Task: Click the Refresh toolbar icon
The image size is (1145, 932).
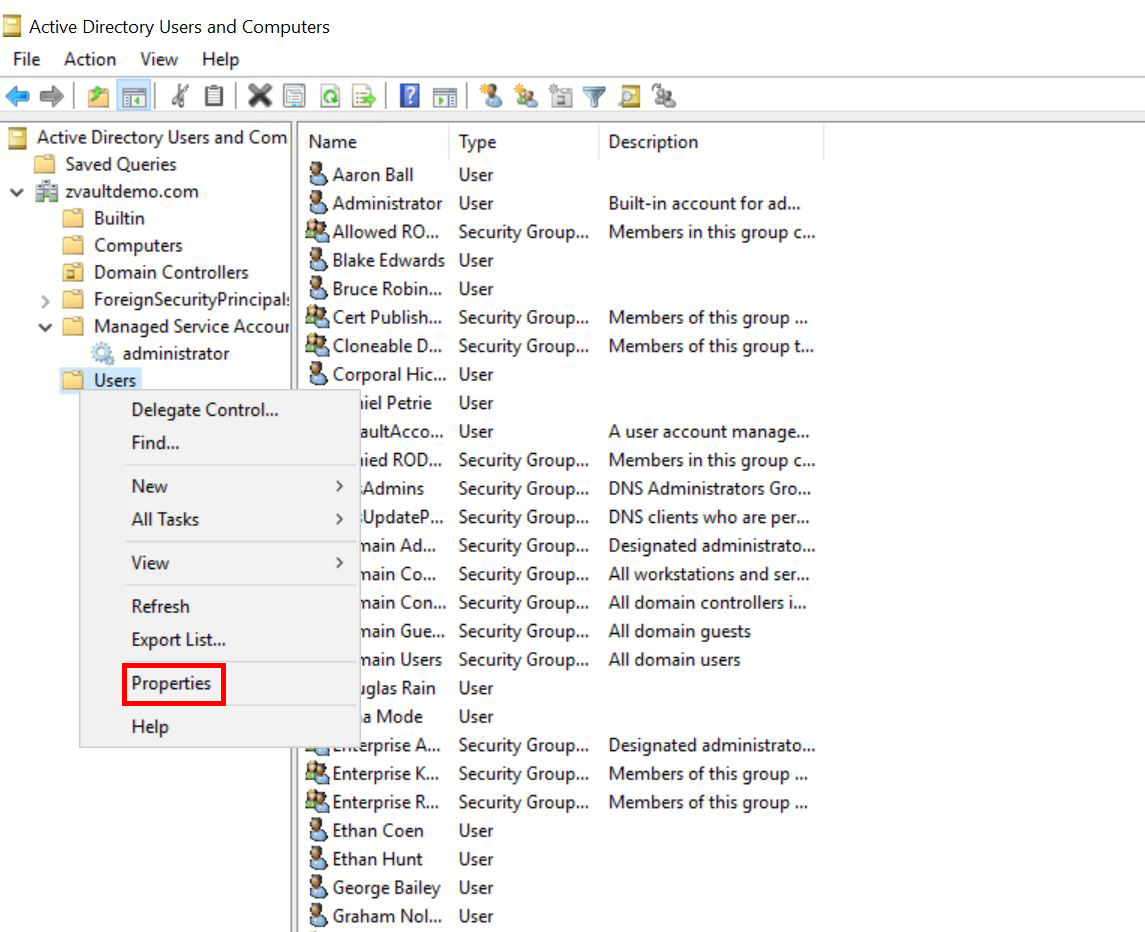Action: click(x=330, y=96)
